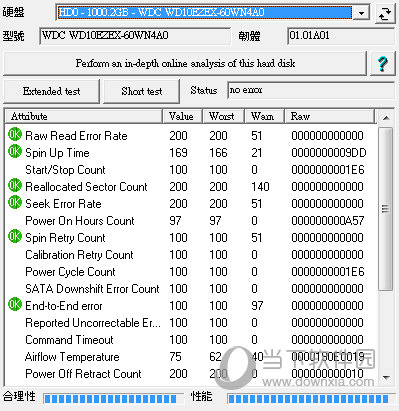Select the Reallocated Sector Count row
The height and width of the screenshot is (411, 399).
(x=192, y=187)
